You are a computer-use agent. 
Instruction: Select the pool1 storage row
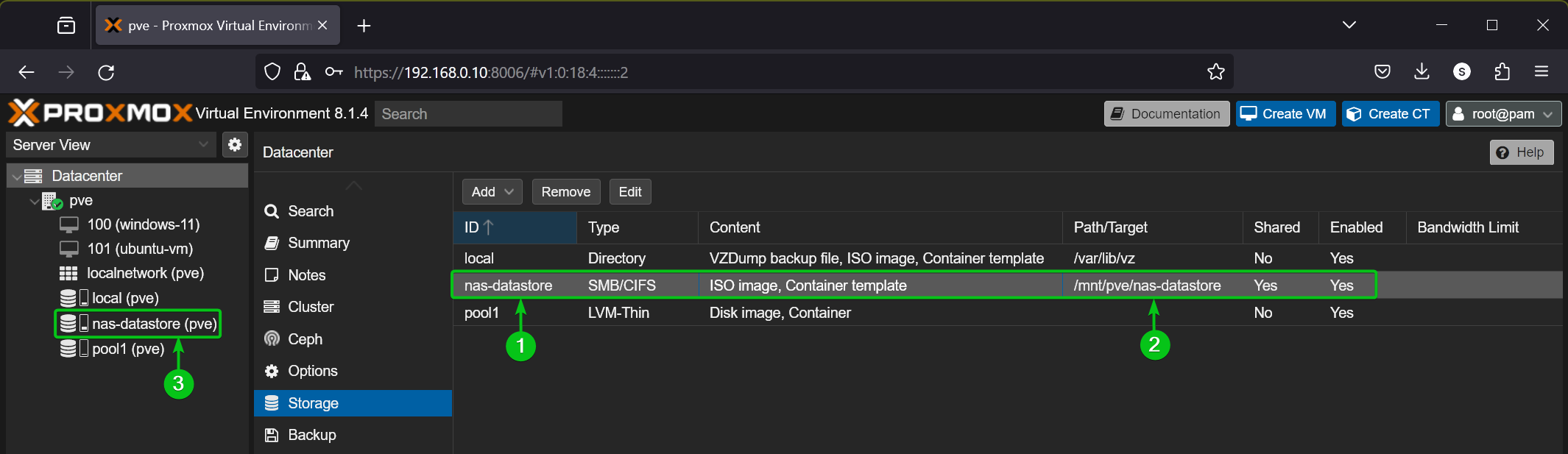[x=1008, y=313]
